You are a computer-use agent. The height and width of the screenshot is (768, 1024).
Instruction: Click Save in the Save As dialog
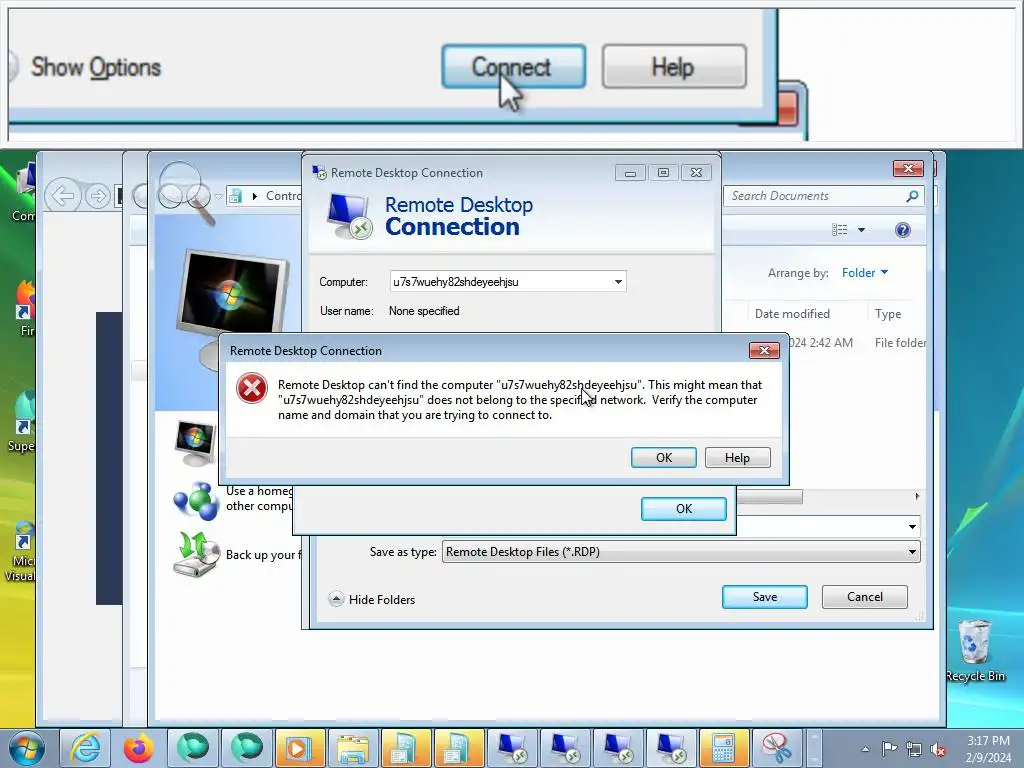[x=765, y=597]
